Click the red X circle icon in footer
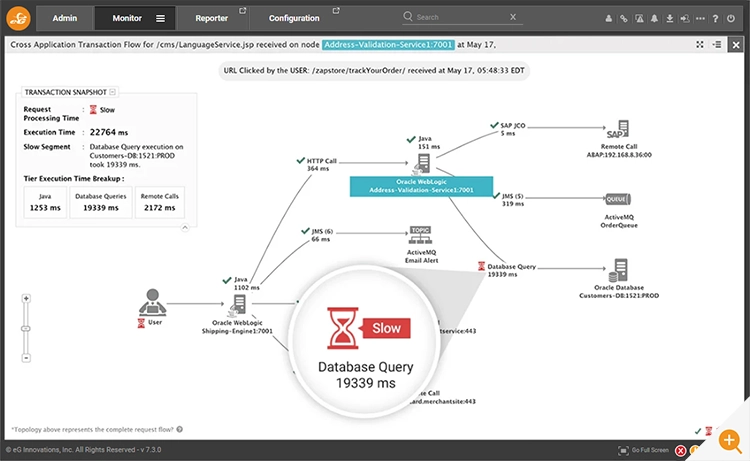The height and width of the screenshot is (461, 750). [680, 450]
